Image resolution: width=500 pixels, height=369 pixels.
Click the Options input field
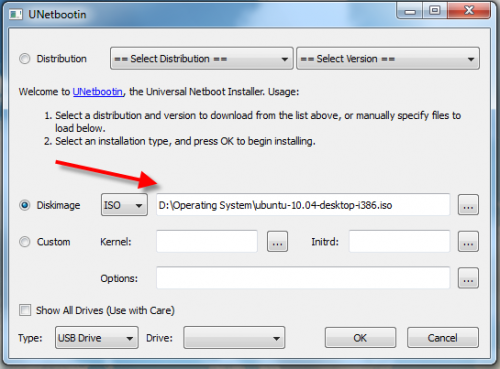point(303,278)
